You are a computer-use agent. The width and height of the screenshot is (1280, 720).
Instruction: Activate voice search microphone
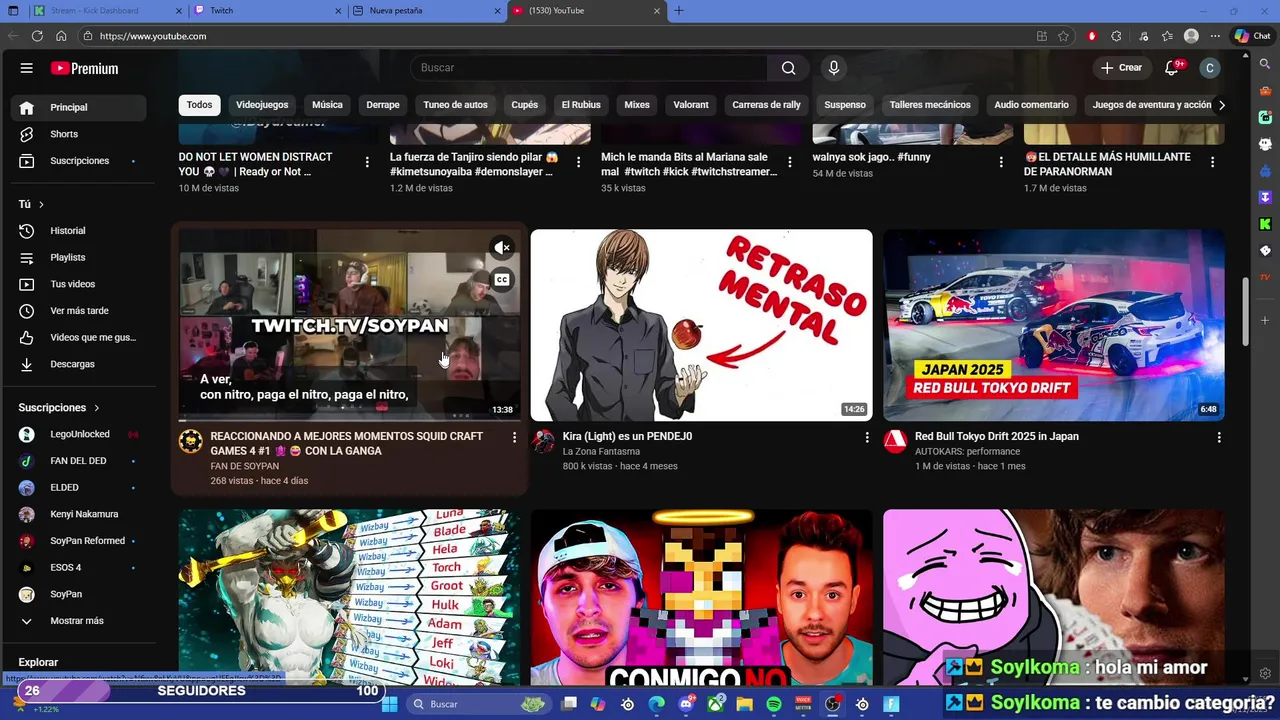[x=834, y=68]
